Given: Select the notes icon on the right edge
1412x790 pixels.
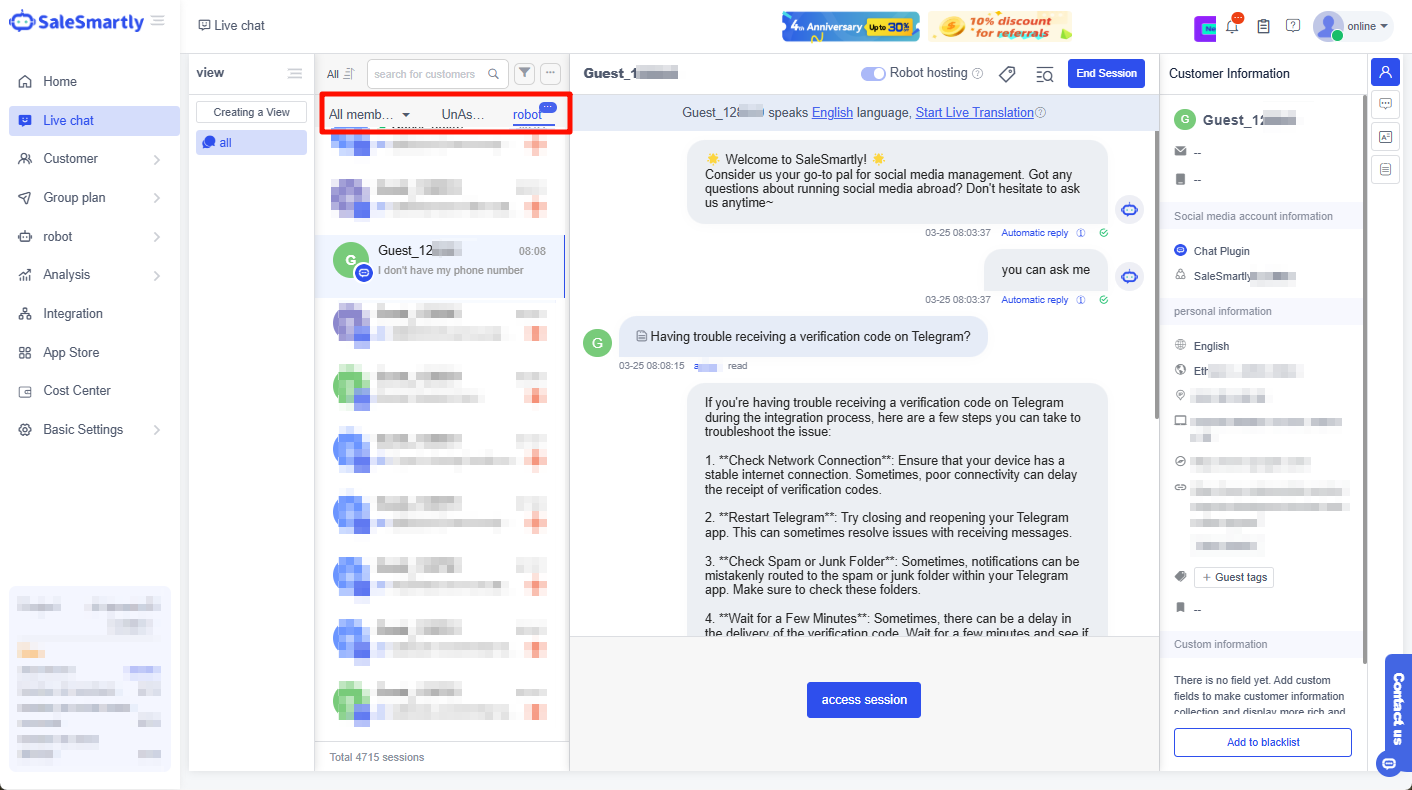Looking at the screenshot, I should (x=1385, y=169).
